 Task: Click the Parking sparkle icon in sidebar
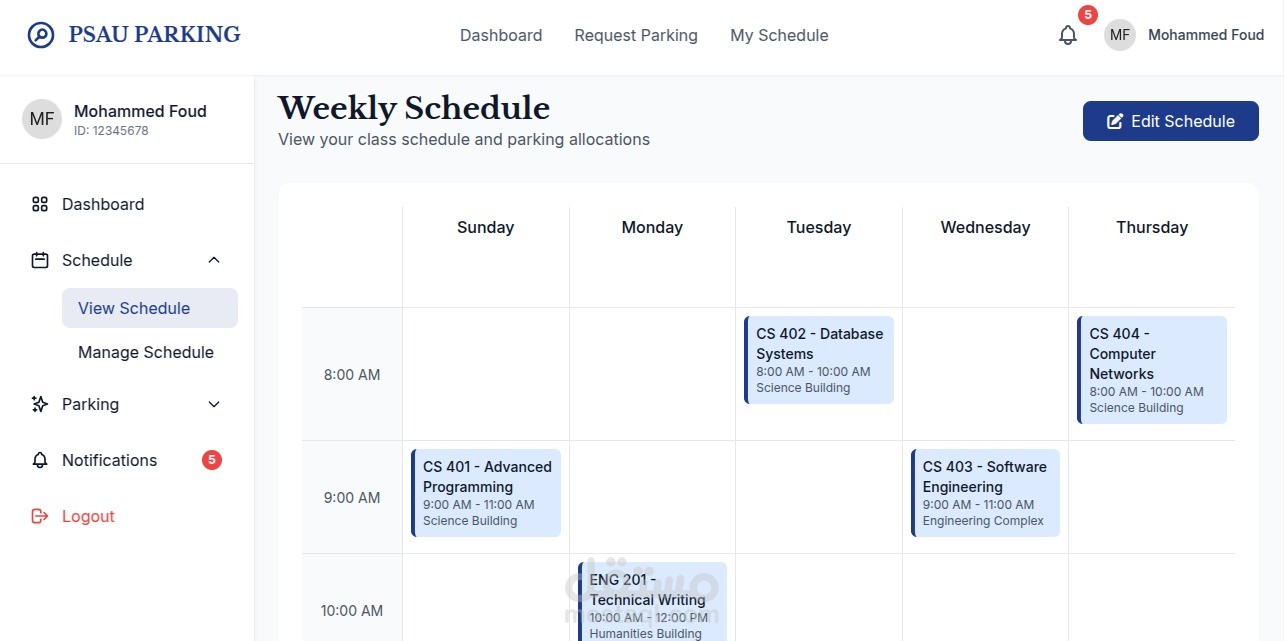pyautogui.click(x=40, y=404)
